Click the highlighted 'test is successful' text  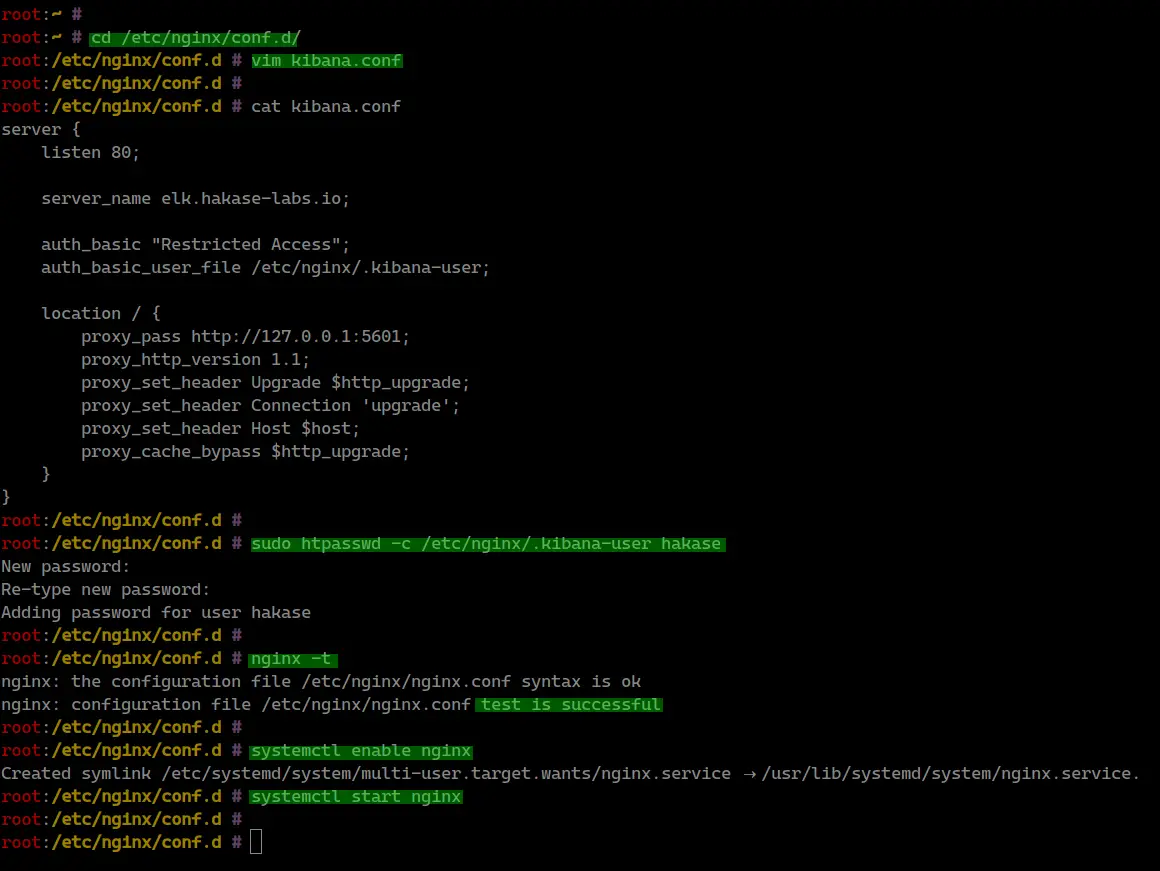(x=569, y=704)
